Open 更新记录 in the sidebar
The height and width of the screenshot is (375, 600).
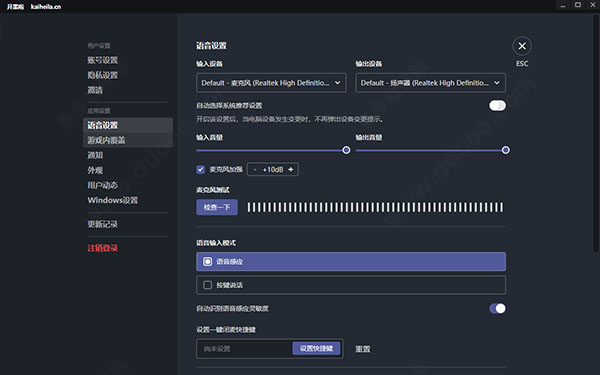point(103,224)
